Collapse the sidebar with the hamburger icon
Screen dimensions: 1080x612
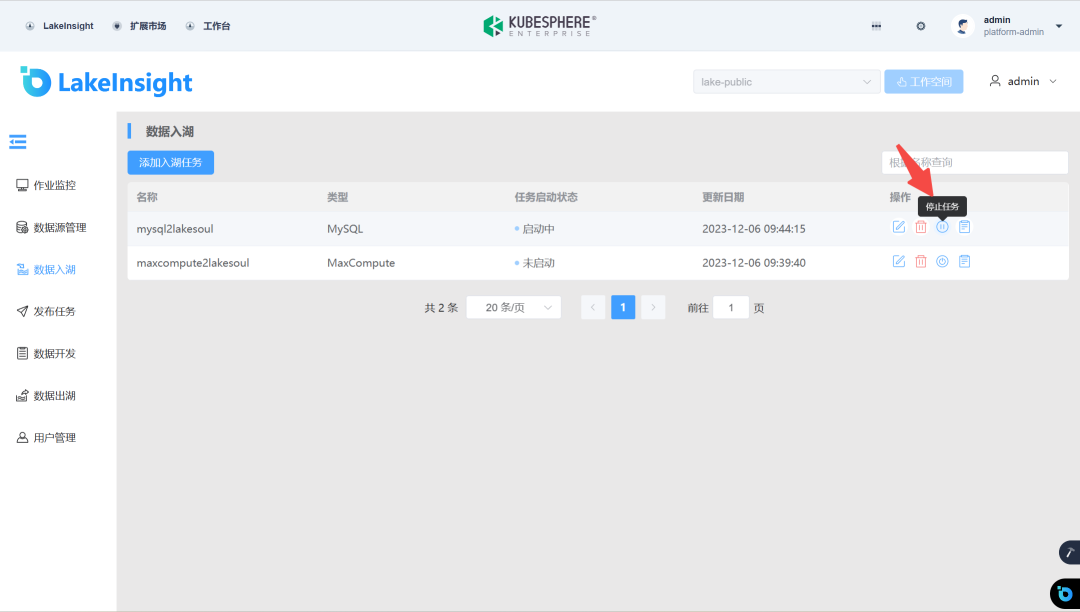(x=18, y=142)
